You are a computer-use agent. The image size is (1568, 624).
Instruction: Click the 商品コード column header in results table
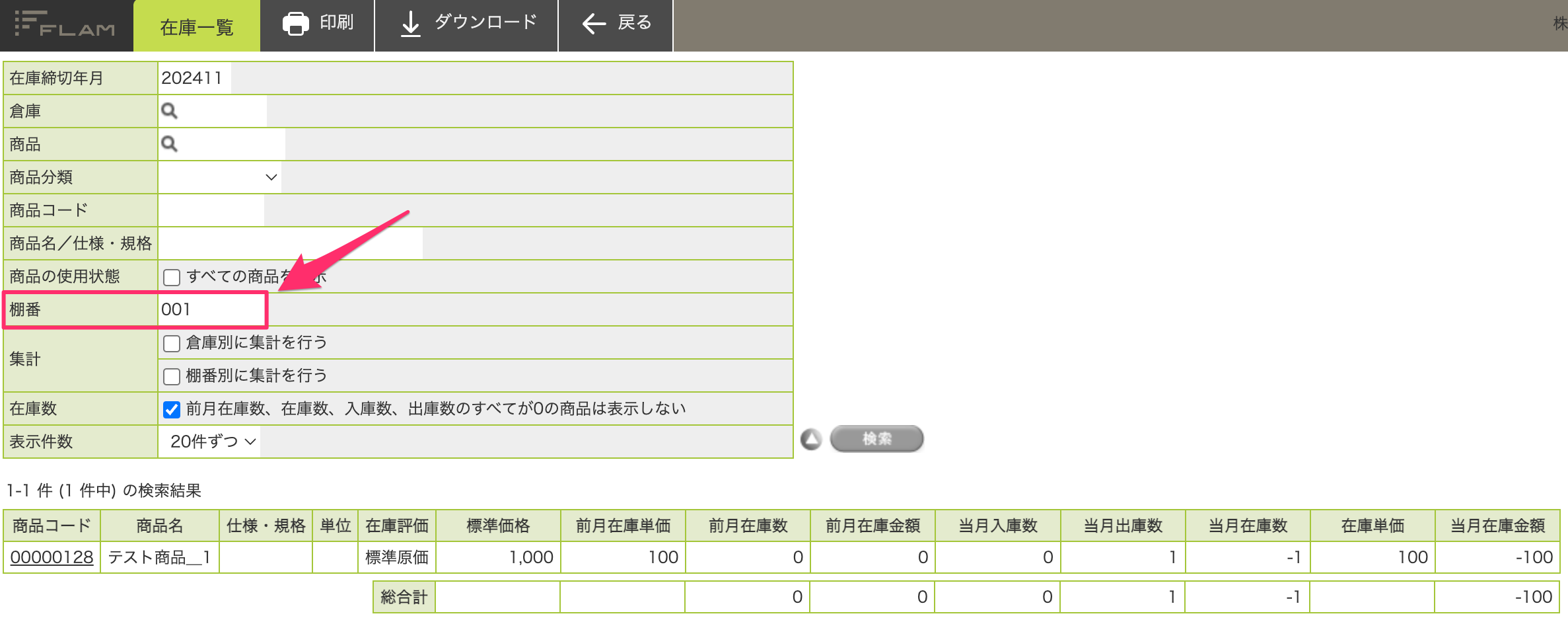click(x=52, y=526)
